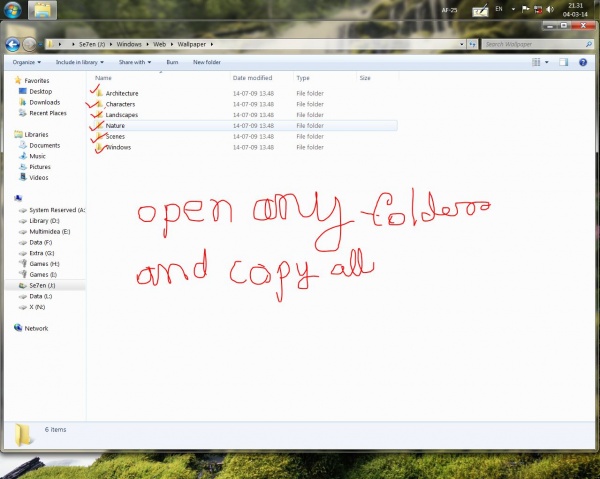
Task: Click the EN language indicator
Action: 499,9
